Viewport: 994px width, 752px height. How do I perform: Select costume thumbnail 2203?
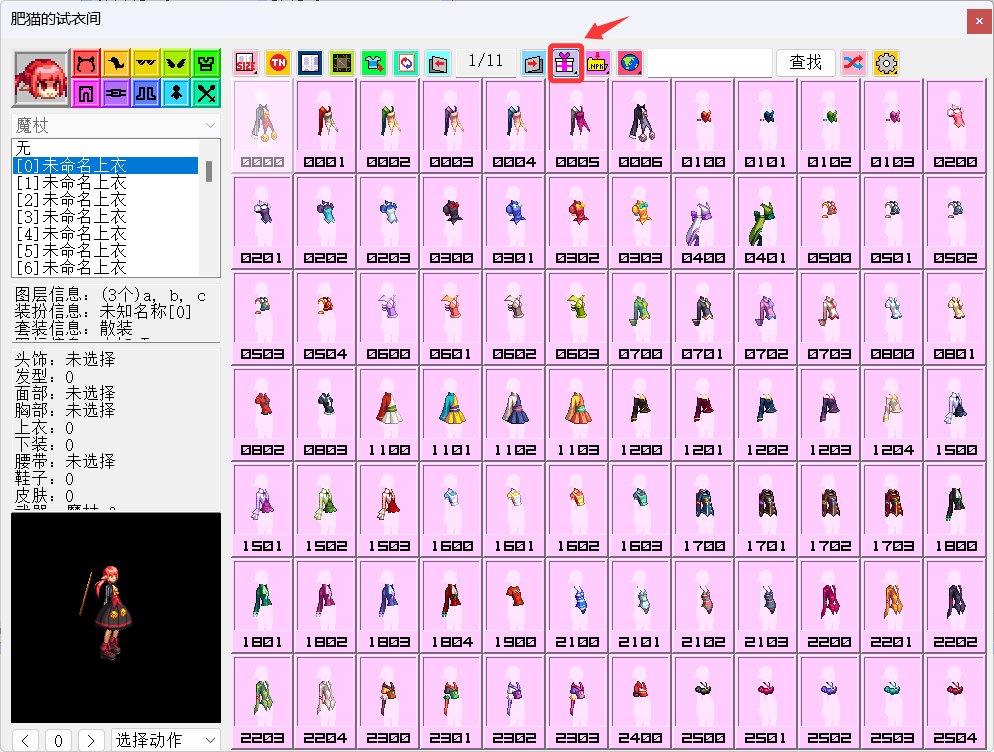pyautogui.click(x=262, y=702)
